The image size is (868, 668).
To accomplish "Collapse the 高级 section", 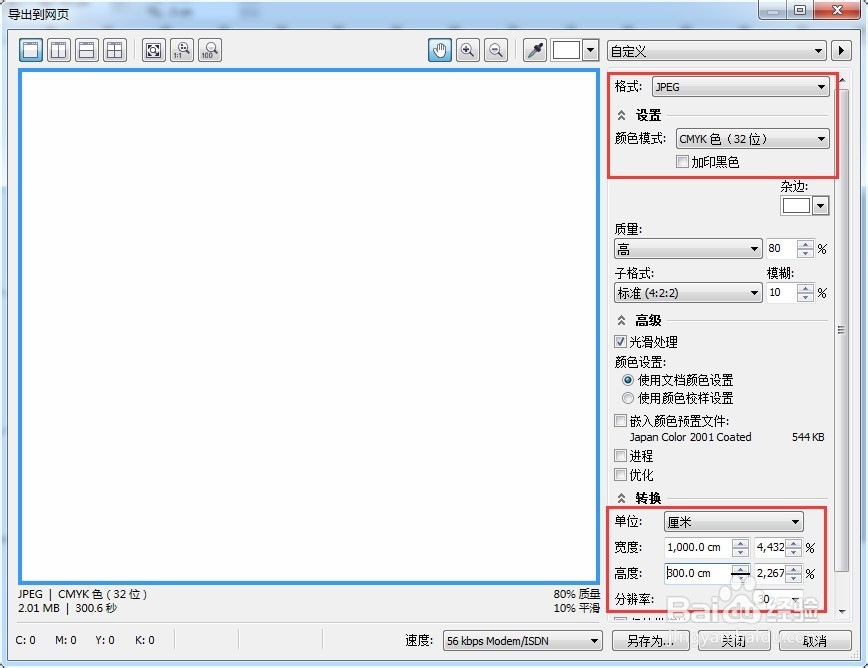I will click(622, 320).
